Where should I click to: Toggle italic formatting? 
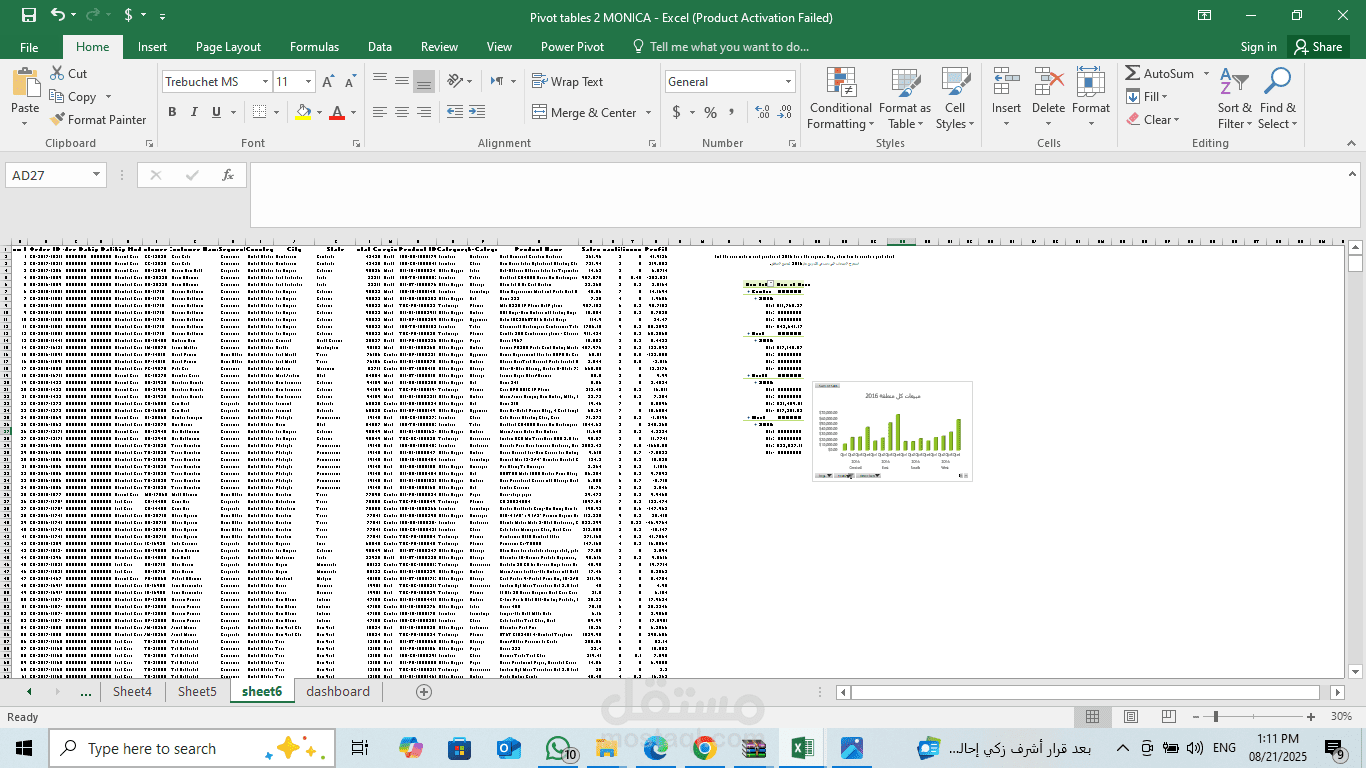pyautogui.click(x=193, y=112)
